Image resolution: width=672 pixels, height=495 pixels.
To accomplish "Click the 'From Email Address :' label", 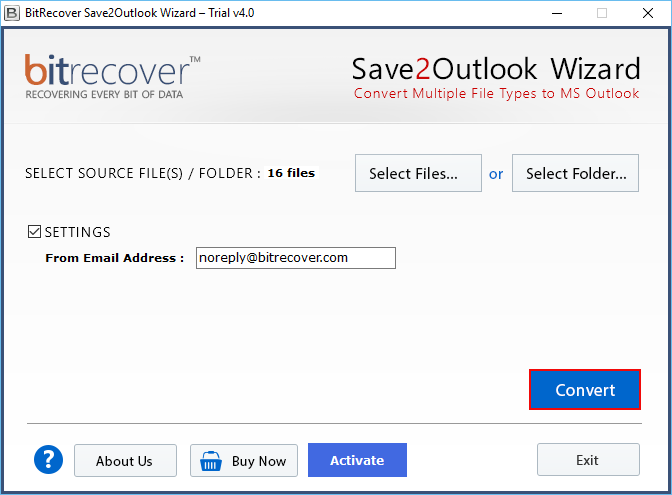I will pyautogui.click(x=114, y=258).
